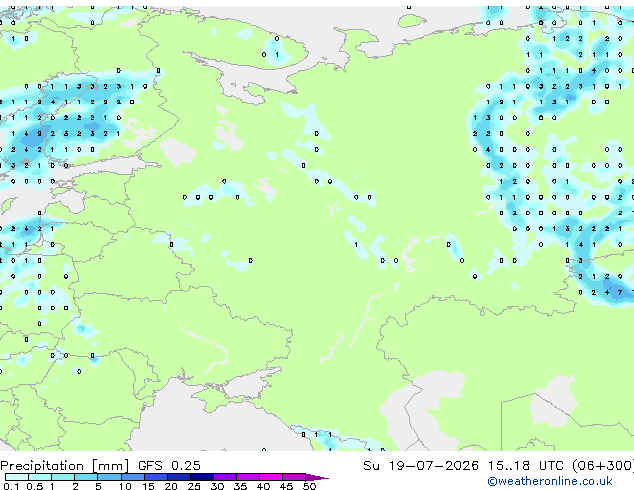
Task: Click the "0.1" legend scale label
Action: pos(11,486)
